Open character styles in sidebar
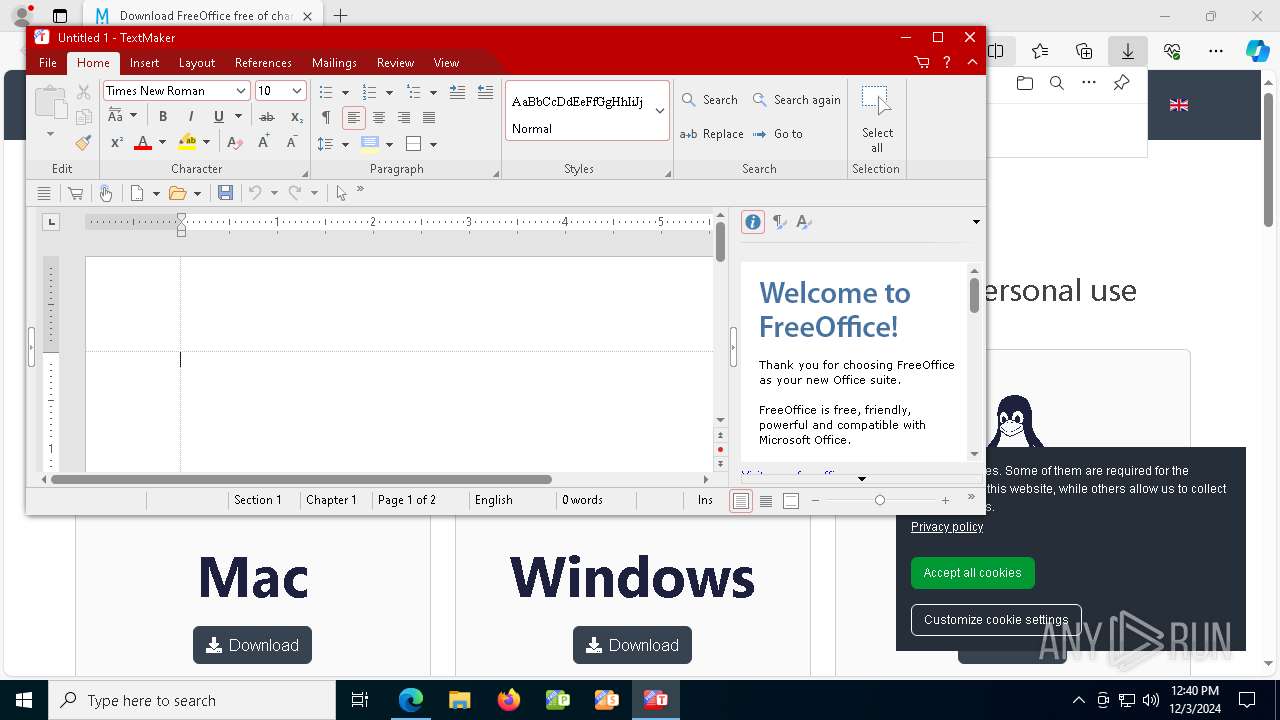The height and width of the screenshot is (720, 1280). (x=804, y=222)
